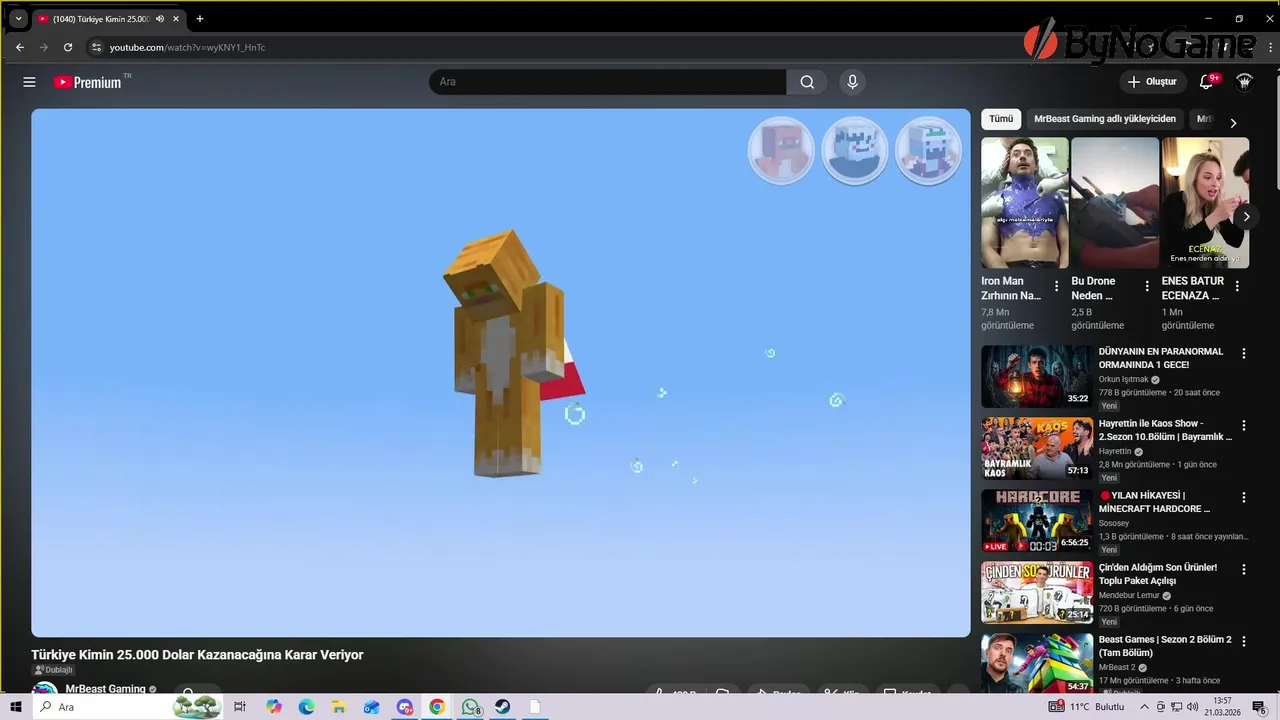
Task: Open a new browser tab
Action: (x=200, y=18)
